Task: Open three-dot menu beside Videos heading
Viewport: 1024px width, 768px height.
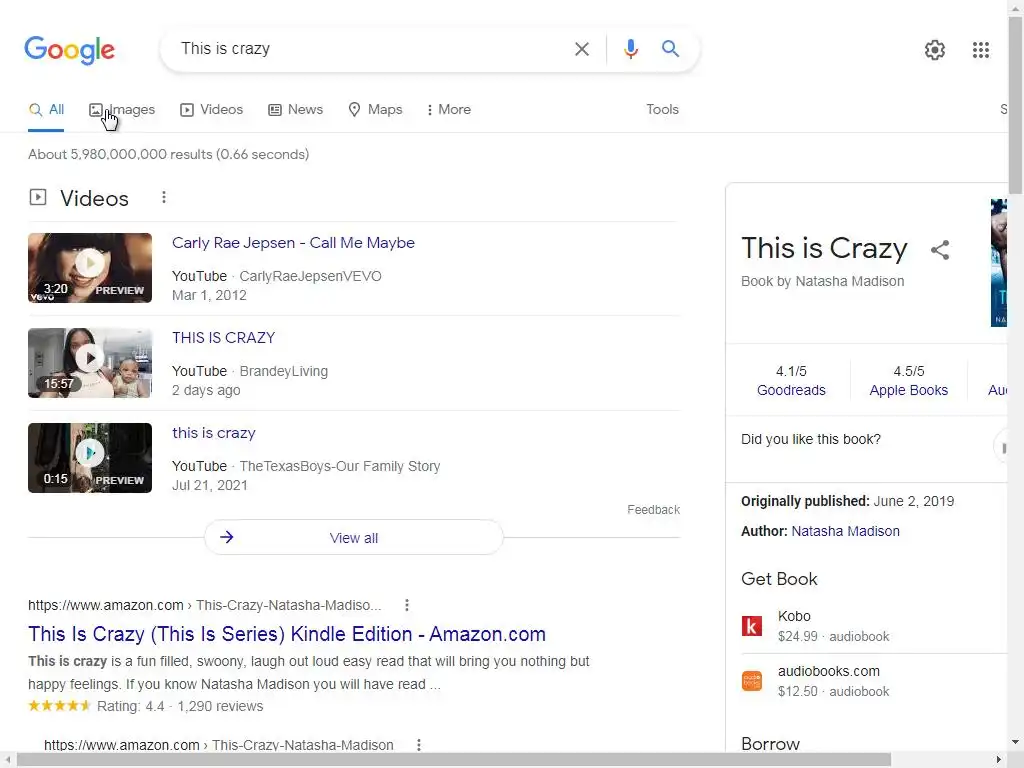Action: pos(164,197)
